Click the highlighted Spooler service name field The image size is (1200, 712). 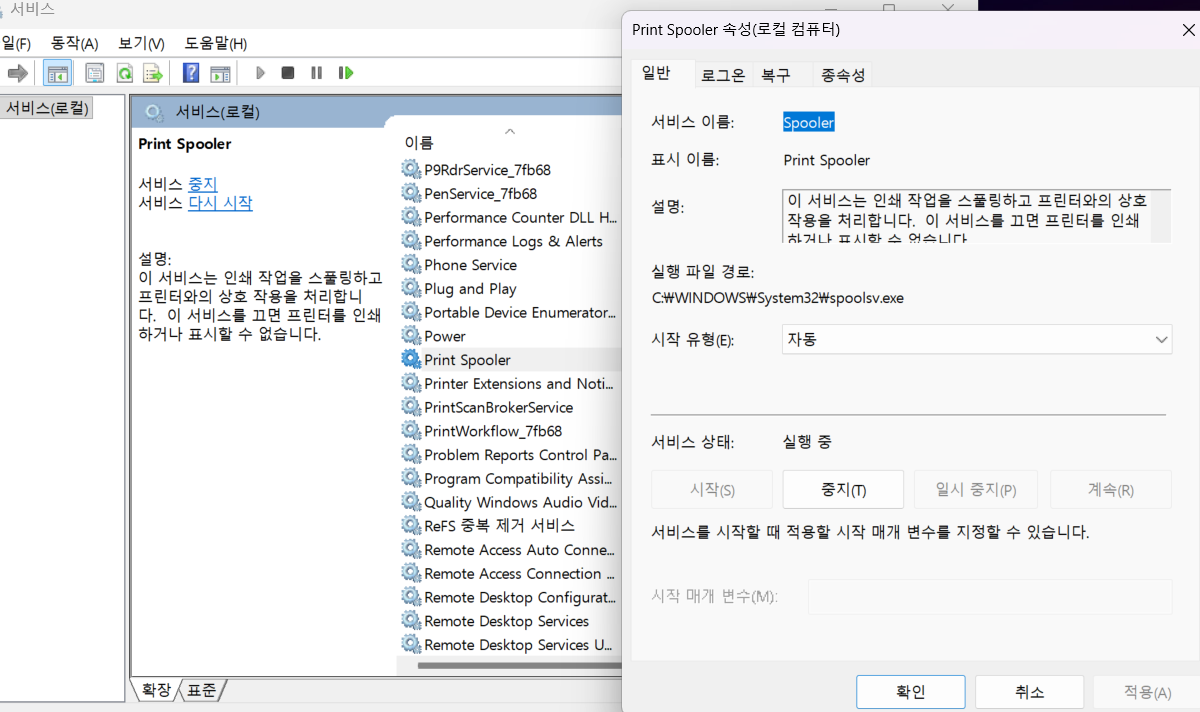tap(808, 122)
